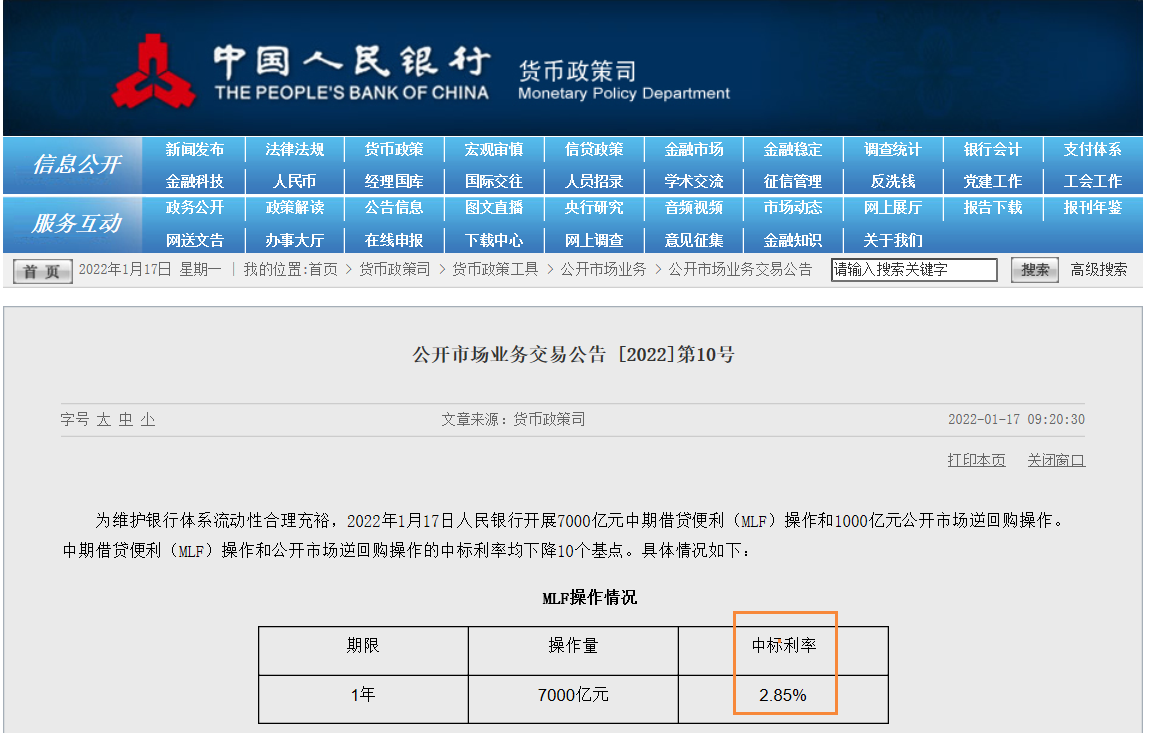Open 反洗钱 navigation link
Viewport: 1149px width, 733px height.
pos(893,181)
